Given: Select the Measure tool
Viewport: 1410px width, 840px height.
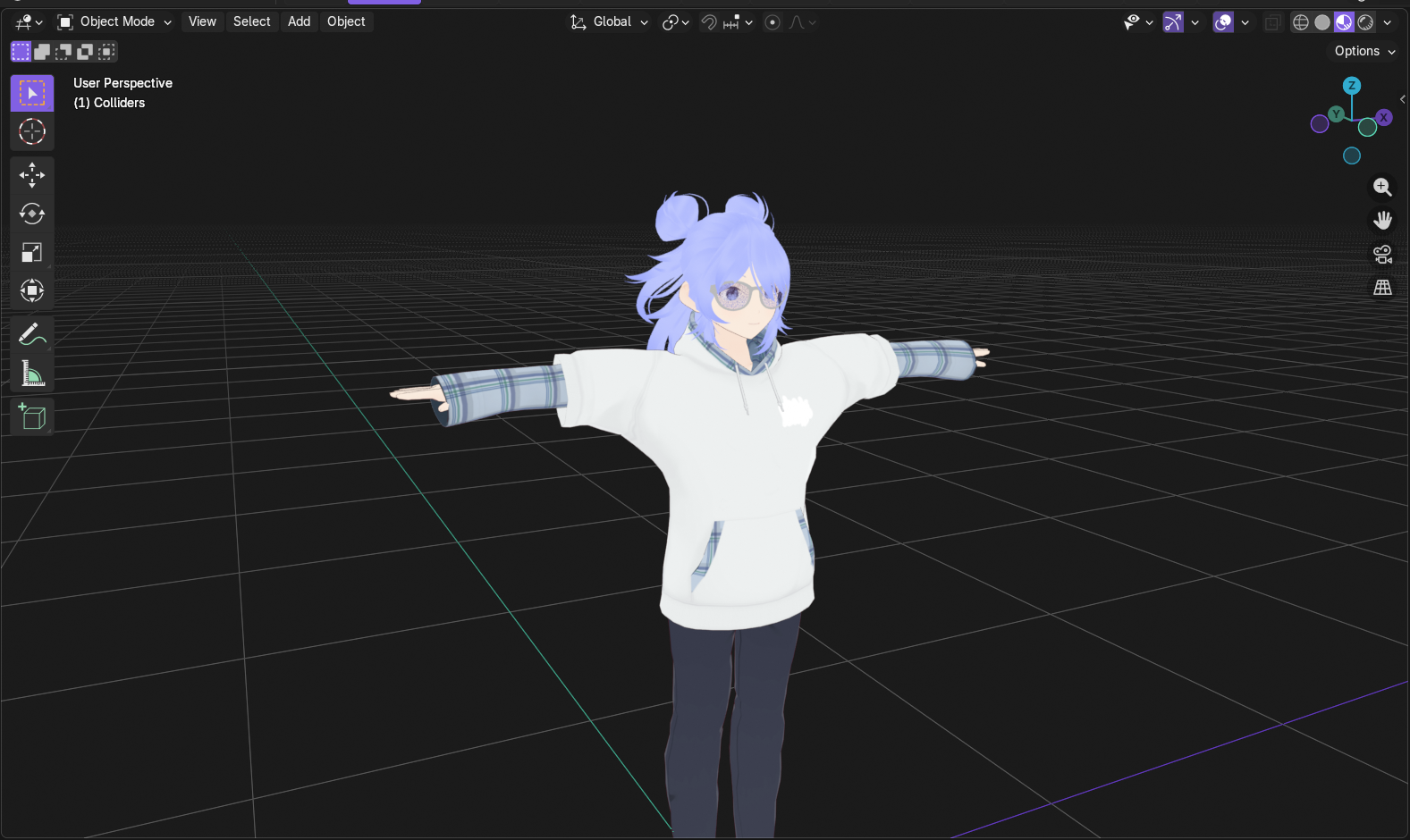Looking at the screenshot, I should coord(32,373).
